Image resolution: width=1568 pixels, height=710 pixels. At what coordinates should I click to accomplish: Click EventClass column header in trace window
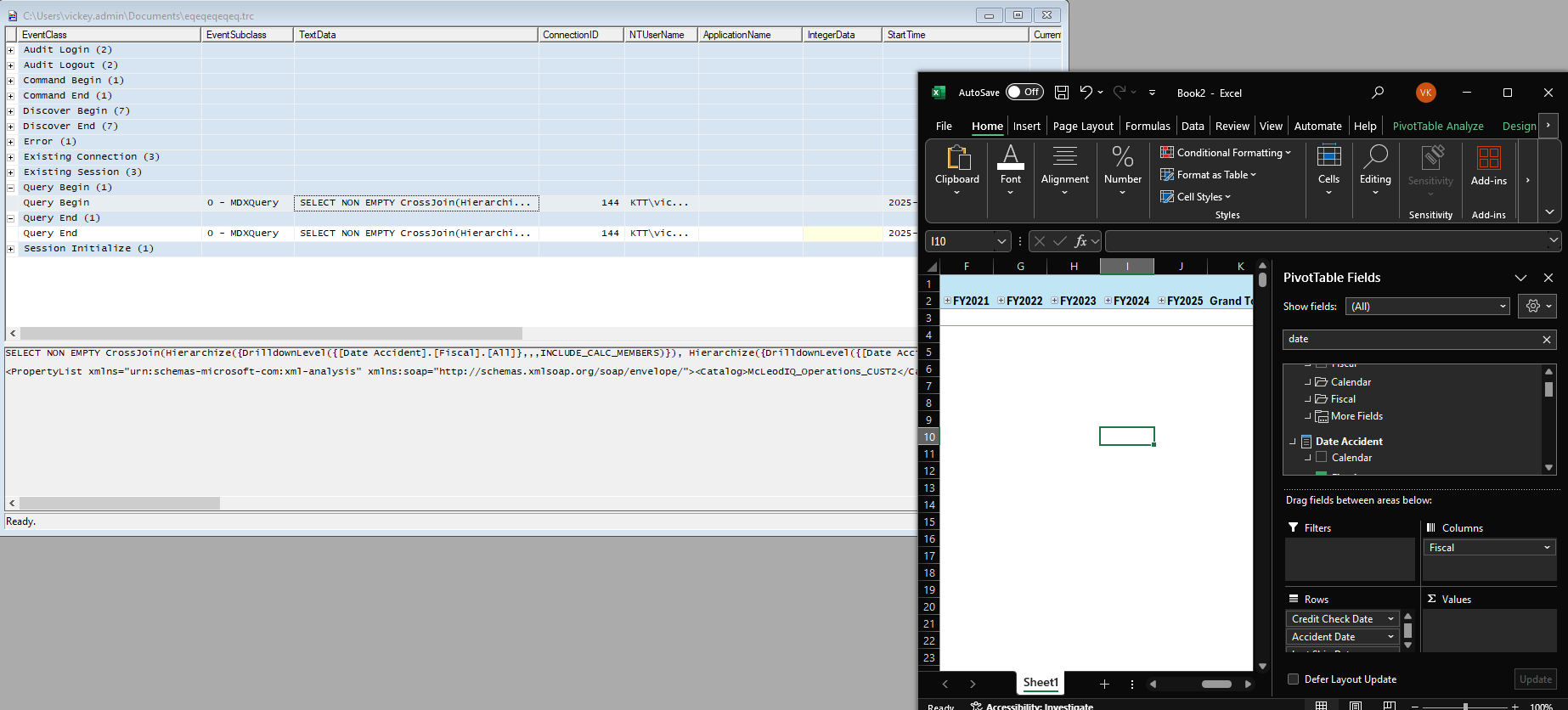pyautogui.click(x=109, y=35)
